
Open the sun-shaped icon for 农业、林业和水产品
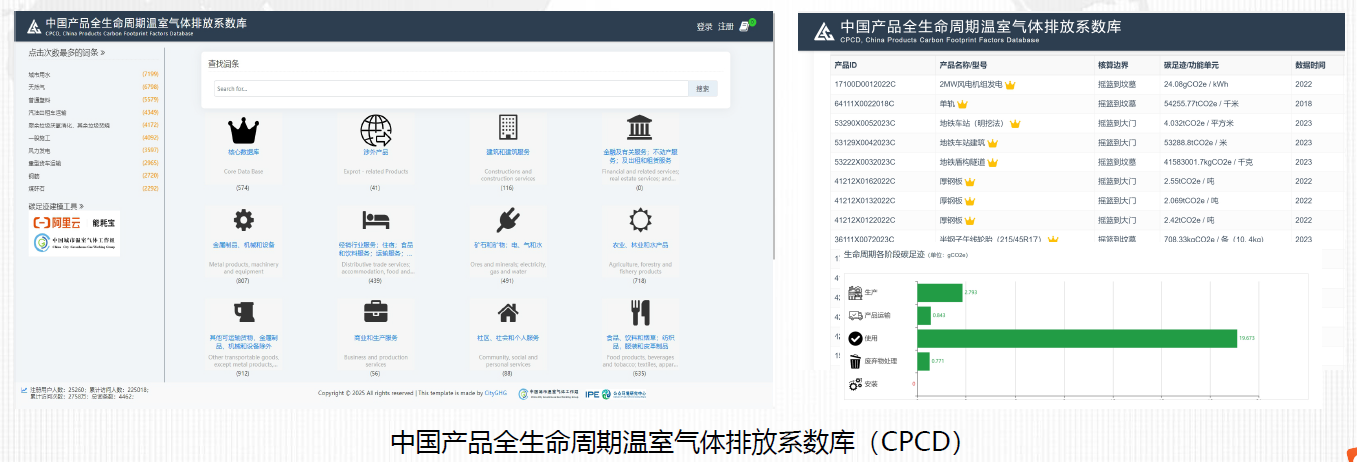tap(640, 220)
